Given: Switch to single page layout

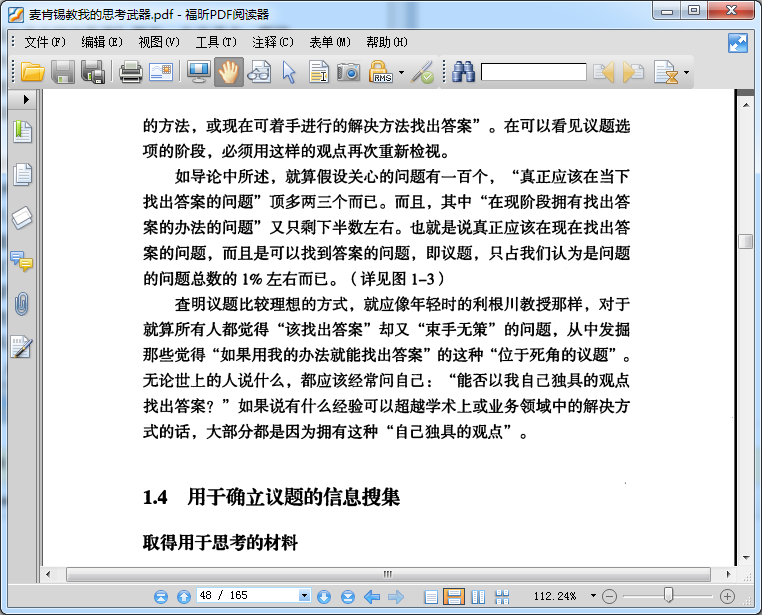Looking at the screenshot, I should pyautogui.click(x=431, y=597).
